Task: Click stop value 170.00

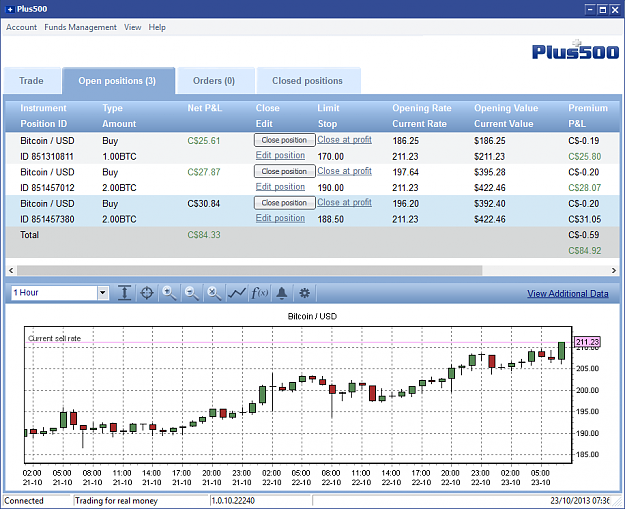Action: (x=330, y=157)
